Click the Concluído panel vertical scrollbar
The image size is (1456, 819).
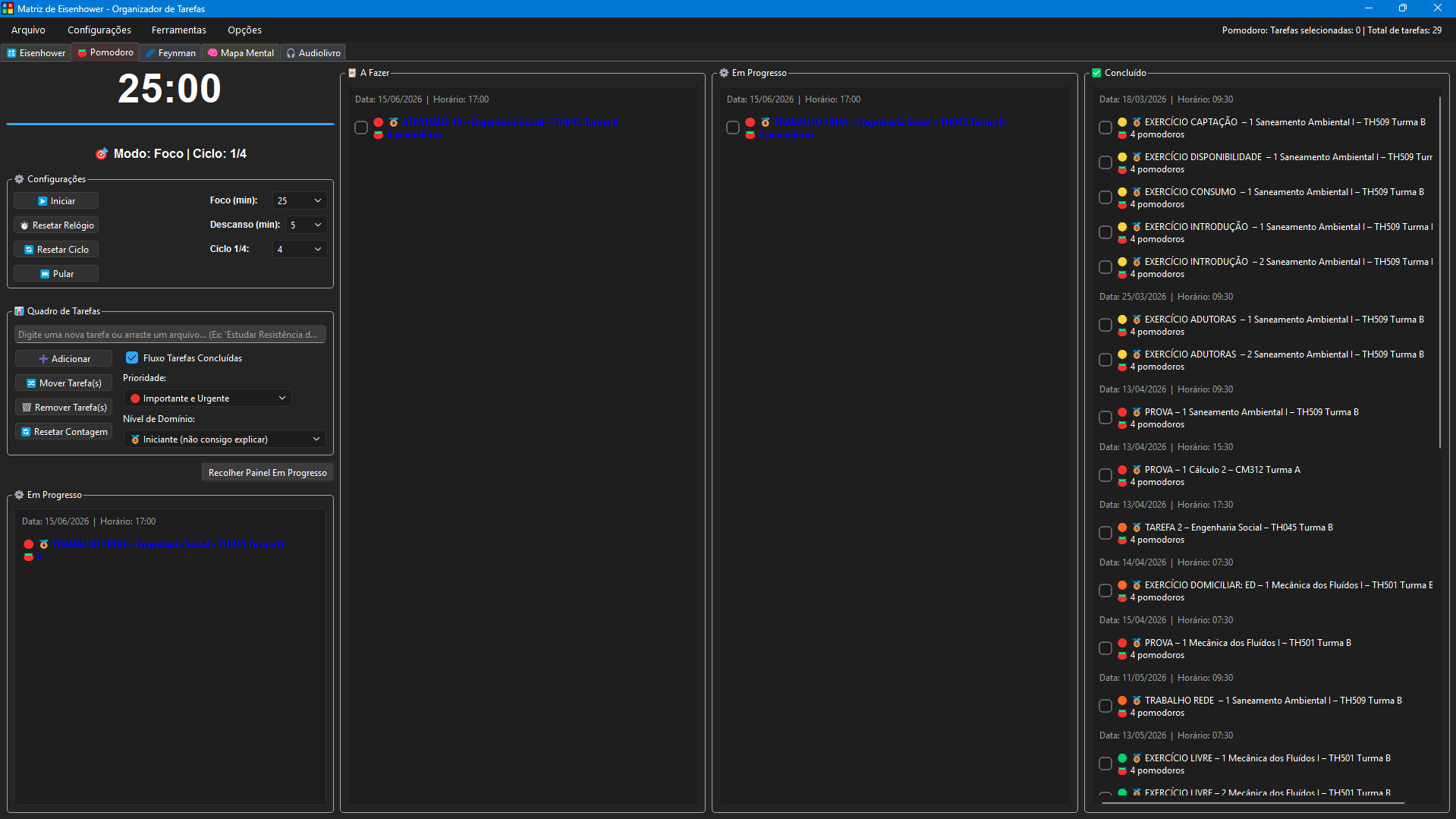point(1440,272)
